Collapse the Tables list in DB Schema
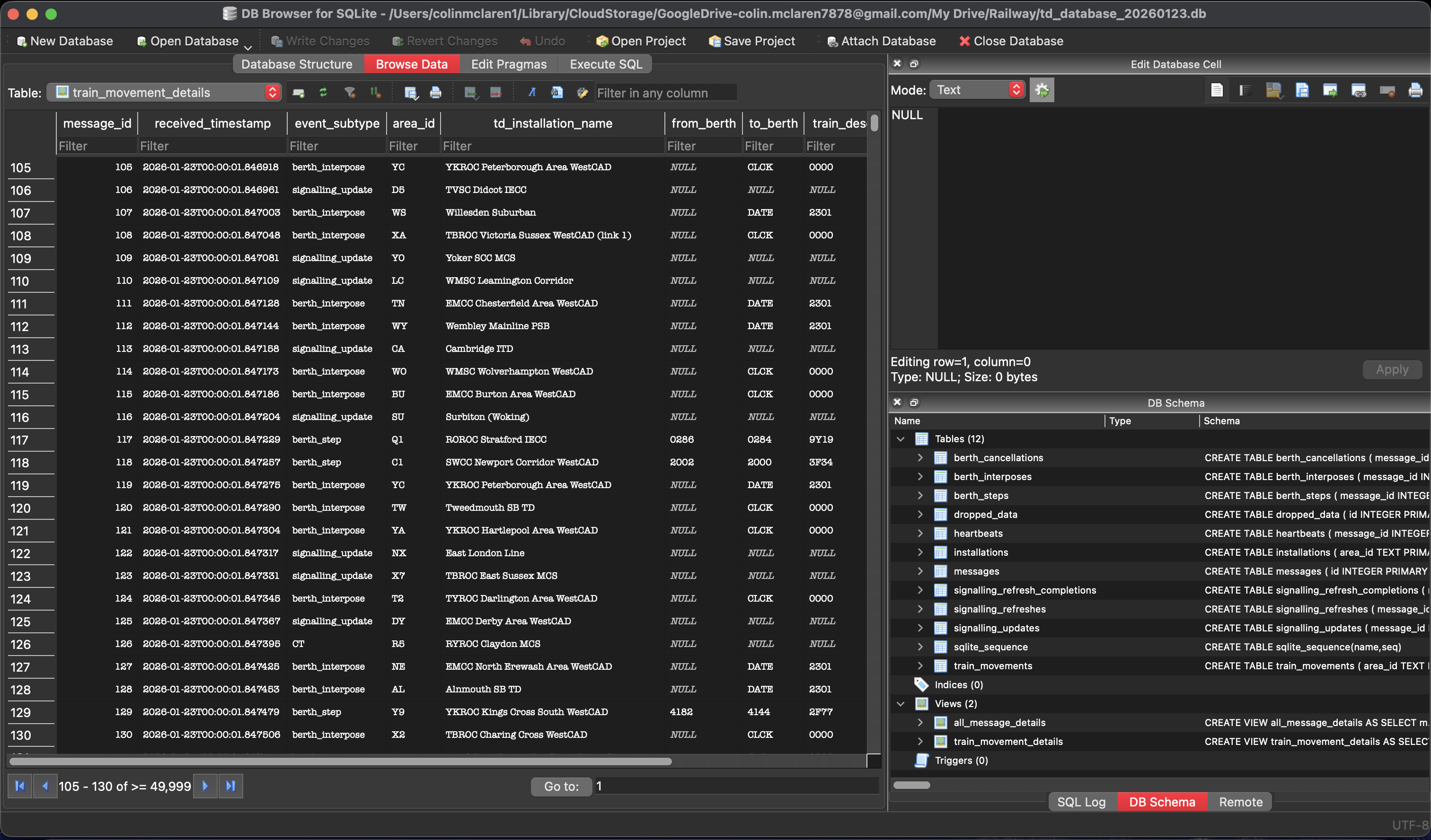 point(901,438)
